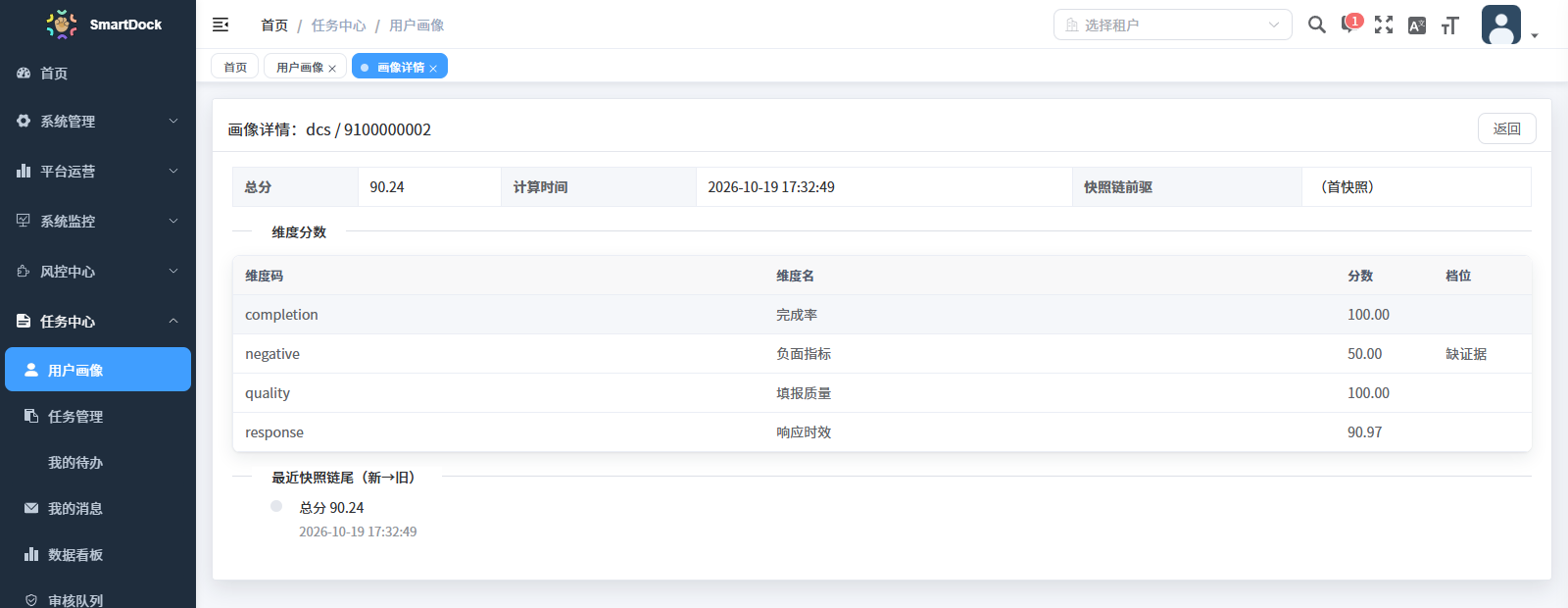The height and width of the screenshot is (608, 1568).
Task: Click the timeline dot for 总分 90.24
Action: pyautogui.click(x=276, y=506)
